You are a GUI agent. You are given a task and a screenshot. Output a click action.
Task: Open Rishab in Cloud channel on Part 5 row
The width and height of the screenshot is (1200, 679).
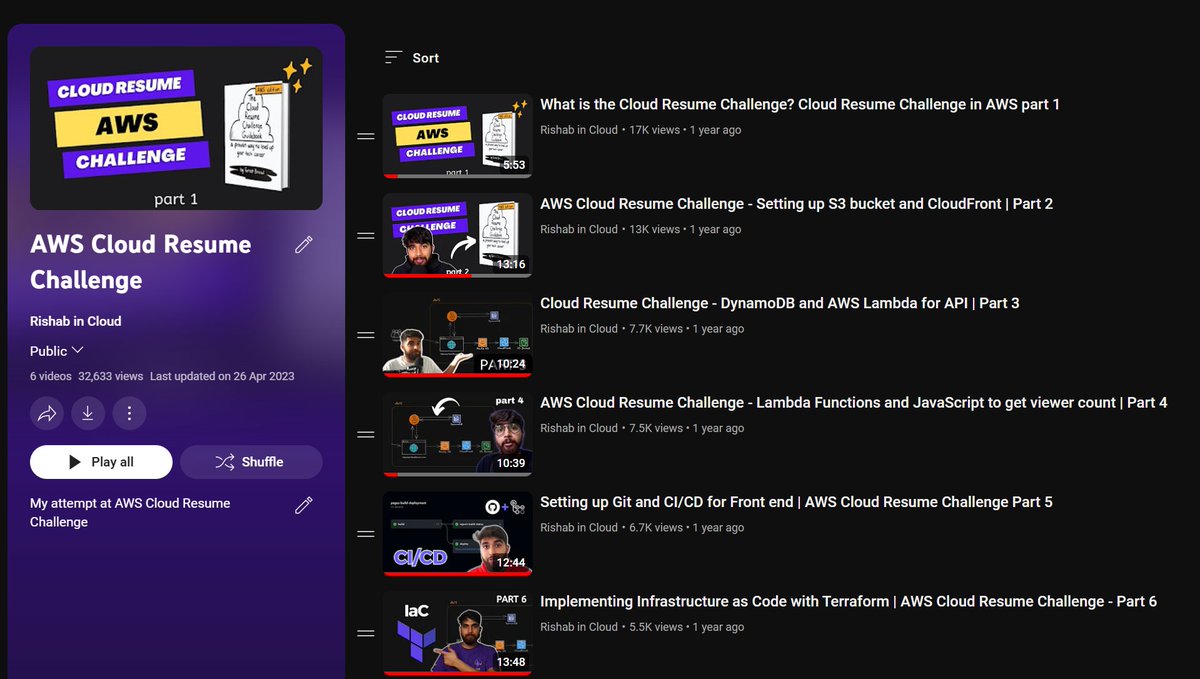(579, 527)
